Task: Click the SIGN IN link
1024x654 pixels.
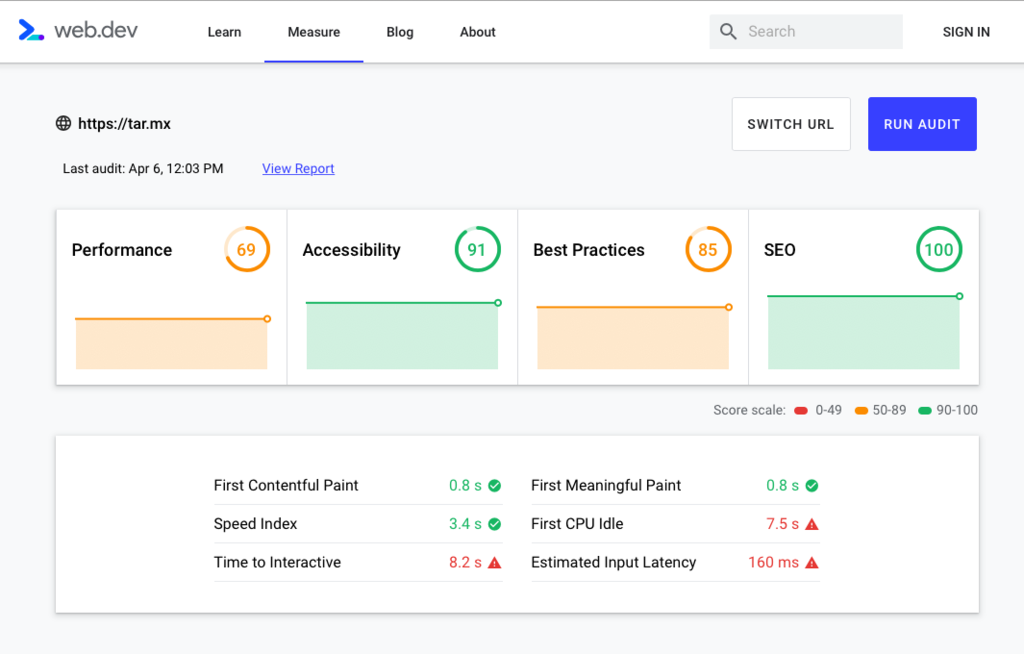Action: (x=966, y=32)
